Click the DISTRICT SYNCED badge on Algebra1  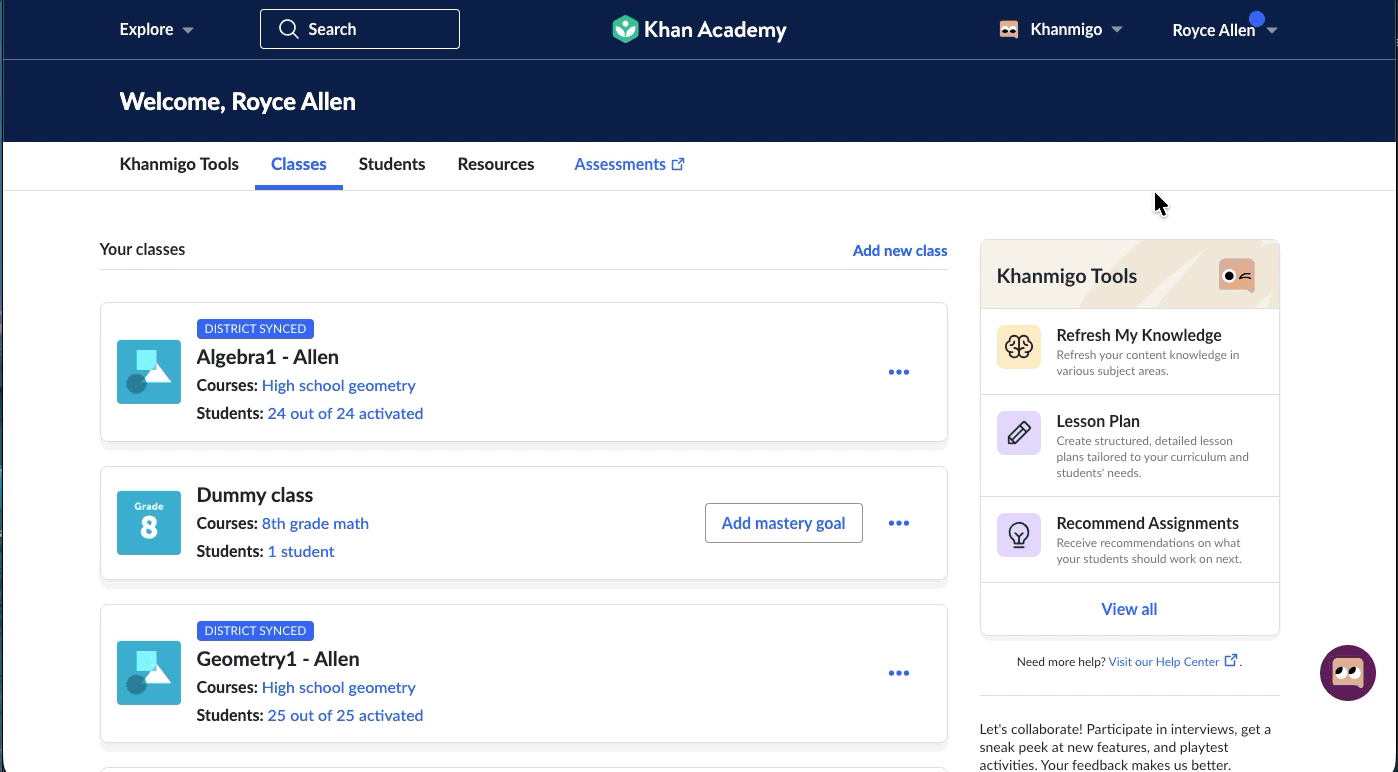(x=256, y=329)
